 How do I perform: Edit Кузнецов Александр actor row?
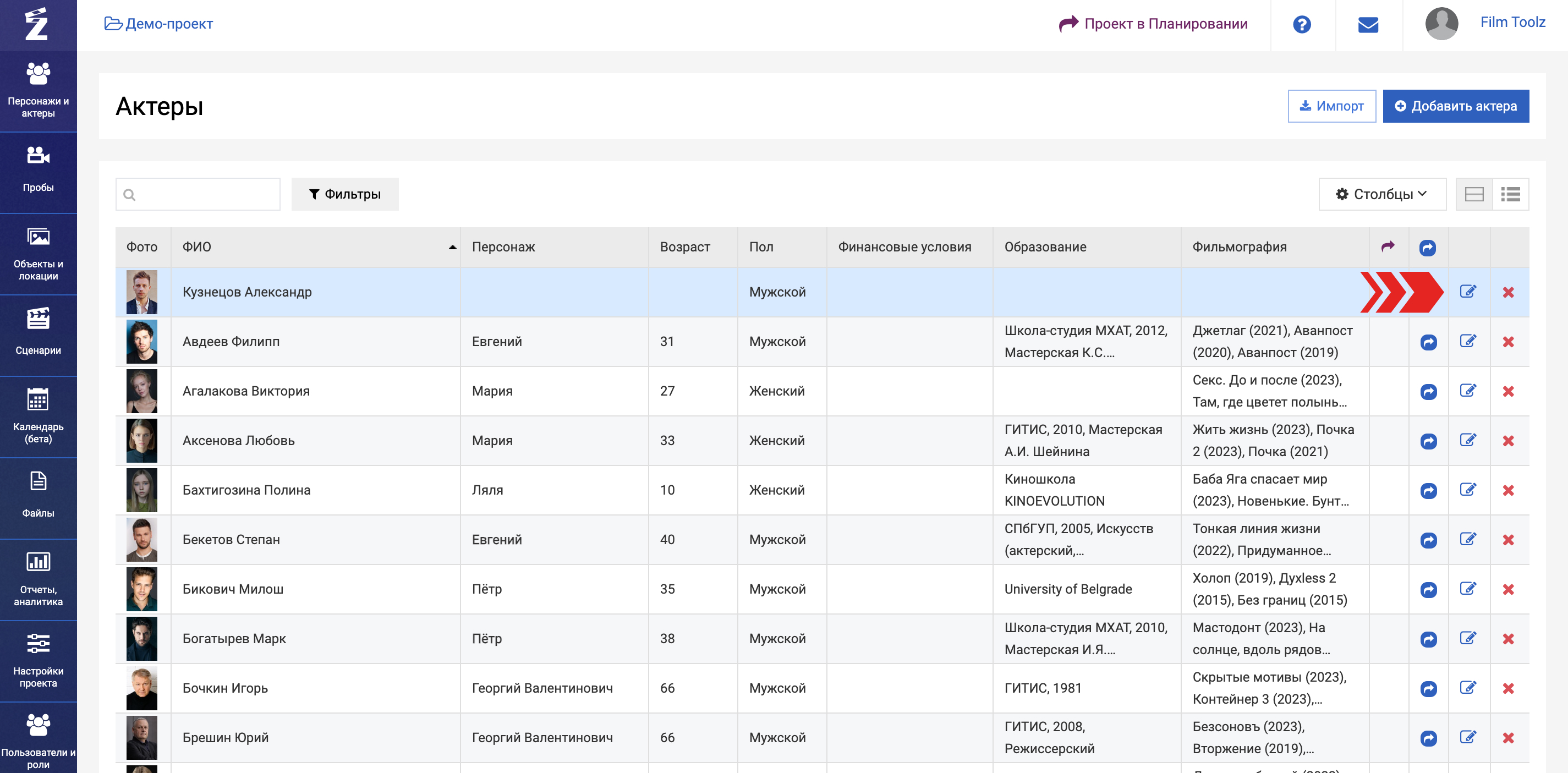click(1468, 292)
